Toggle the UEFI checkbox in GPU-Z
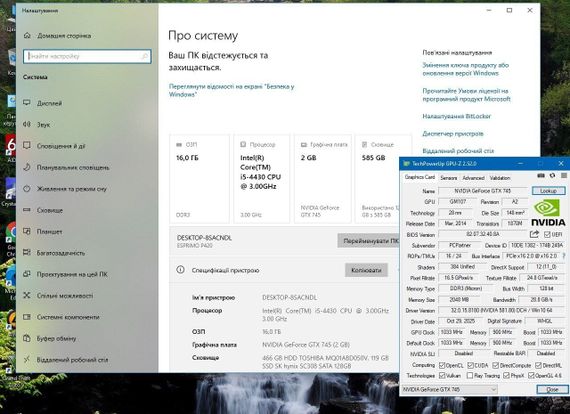Viewport: 570px width, 414px height. [547, 234]
